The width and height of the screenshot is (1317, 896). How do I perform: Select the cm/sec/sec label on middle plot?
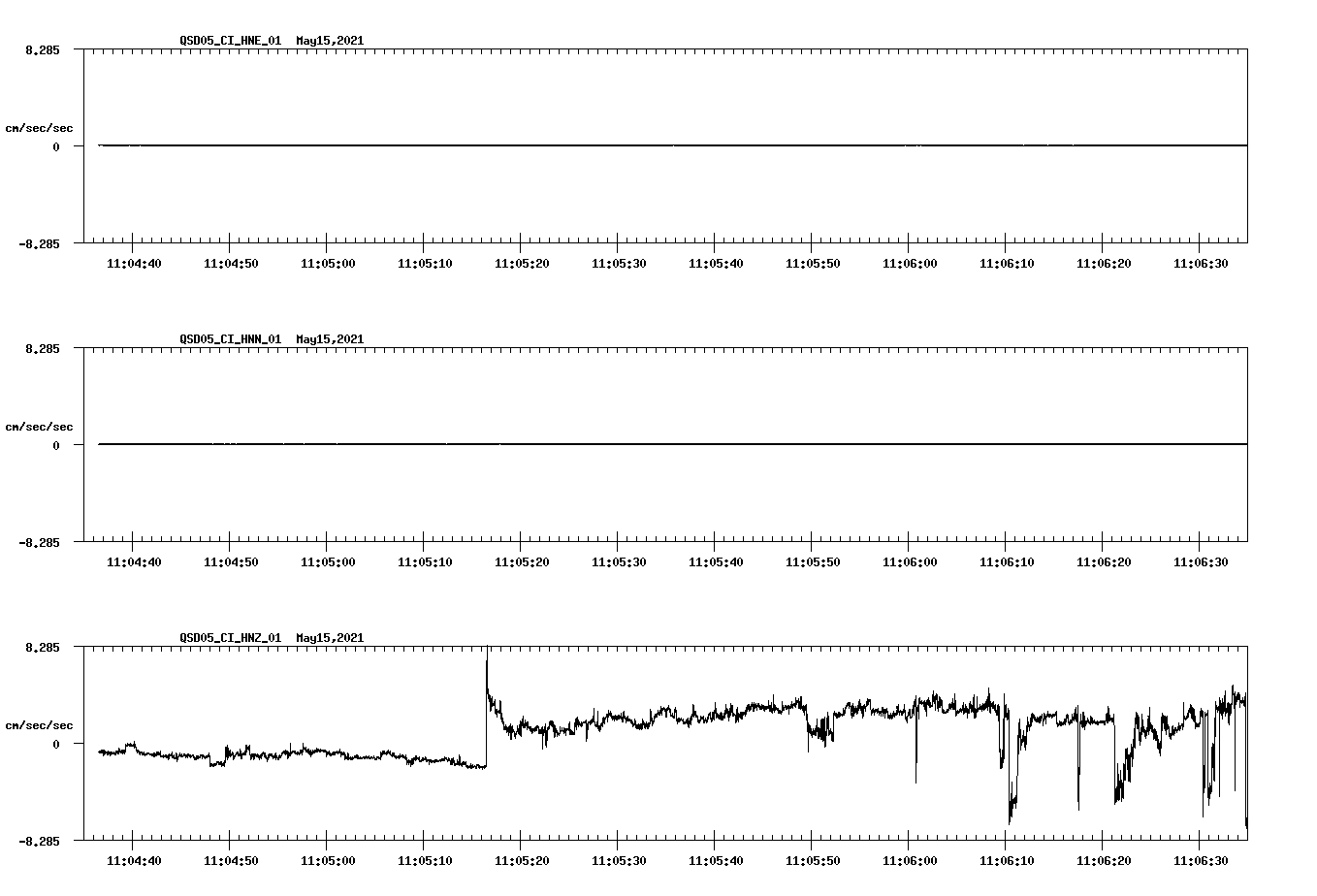tap(41, 426)
